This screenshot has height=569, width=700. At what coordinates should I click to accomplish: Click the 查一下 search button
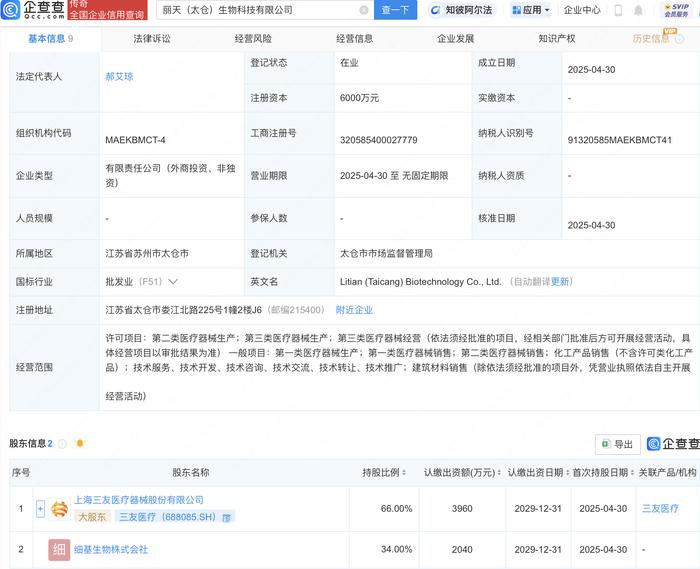click(395, 10)
